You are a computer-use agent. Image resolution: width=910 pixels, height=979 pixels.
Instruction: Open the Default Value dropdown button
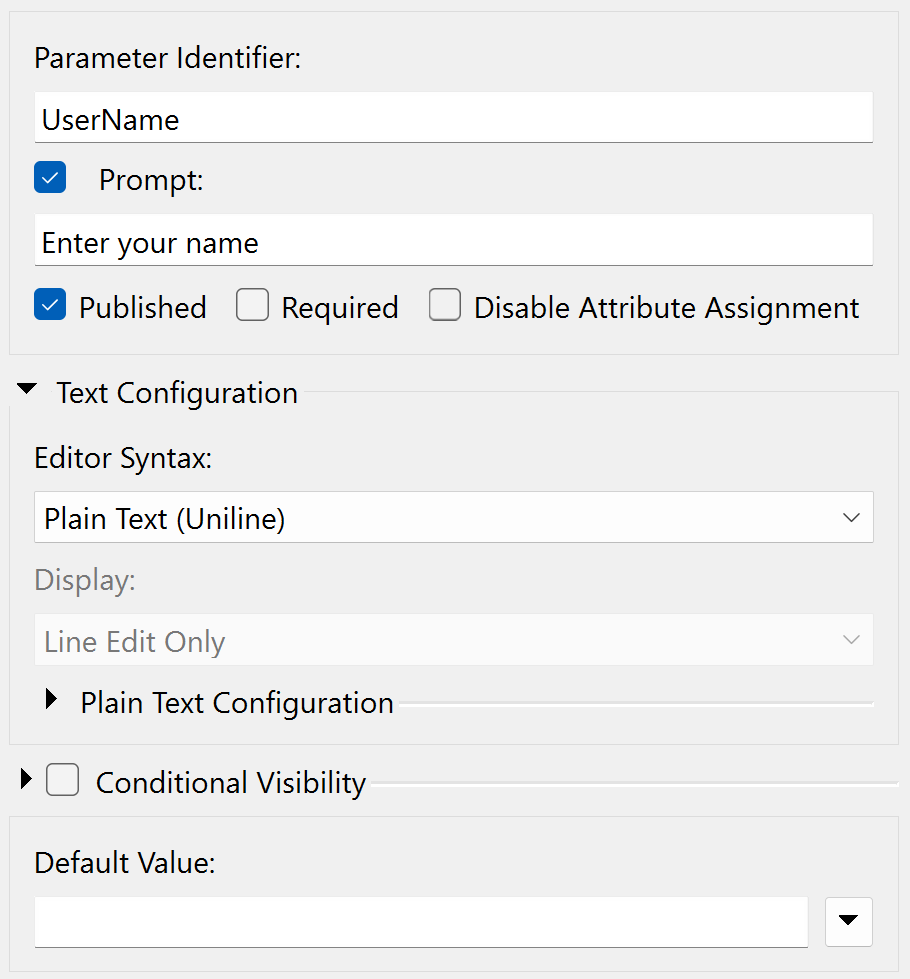[848, 921]
